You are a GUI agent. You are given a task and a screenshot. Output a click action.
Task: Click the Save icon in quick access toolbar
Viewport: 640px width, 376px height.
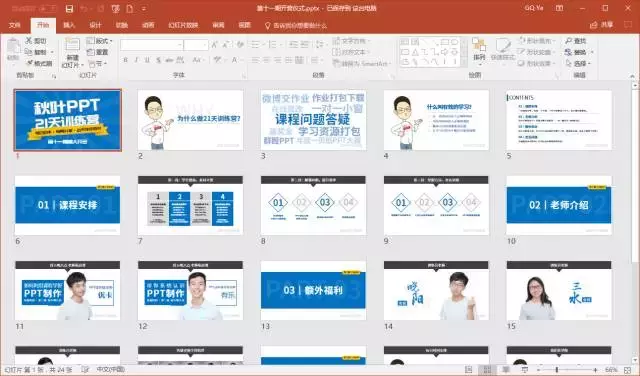(69, 9)
